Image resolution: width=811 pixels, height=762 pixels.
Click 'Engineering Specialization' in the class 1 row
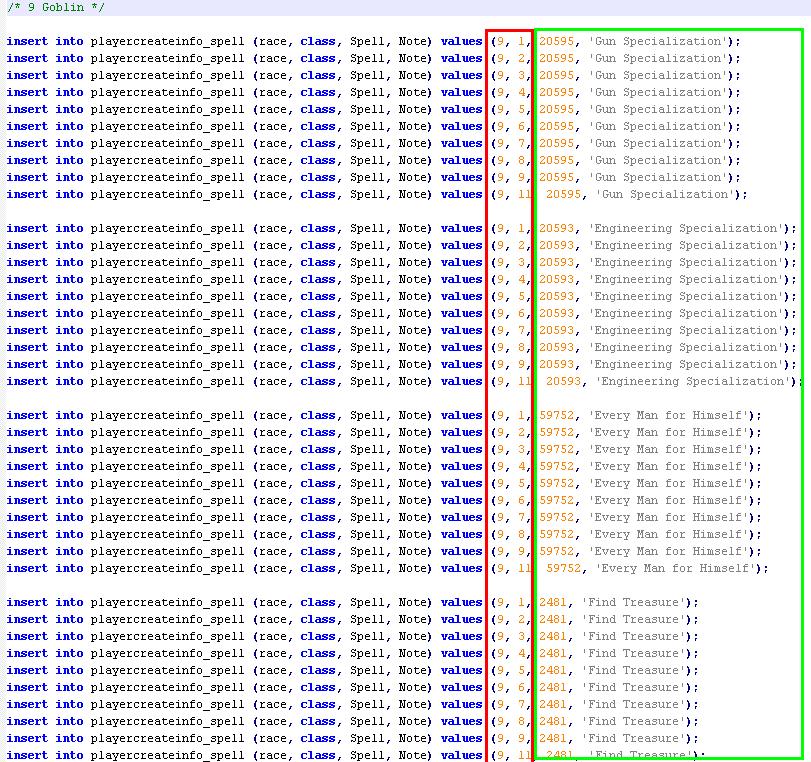(687, 229)
